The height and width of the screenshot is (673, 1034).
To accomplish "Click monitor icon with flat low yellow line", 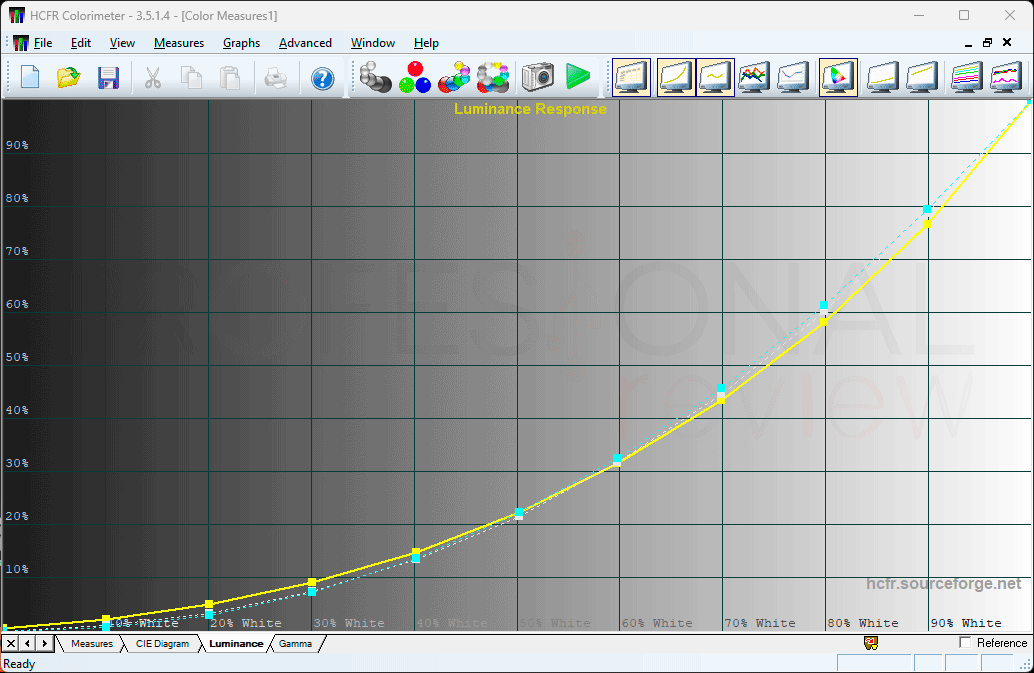I will point(883,77).
